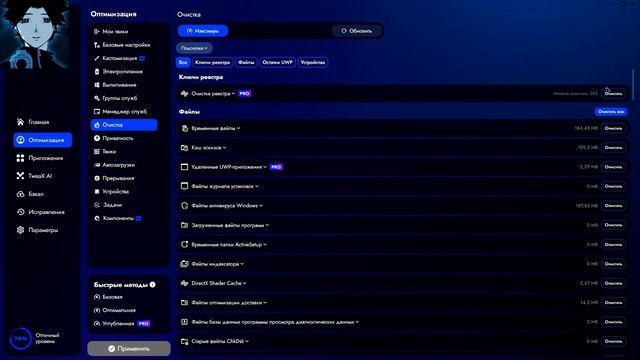Viewport: 640px width, 360px height.
Task: Click the Мои твики icon
Action: tap(97, 31)
